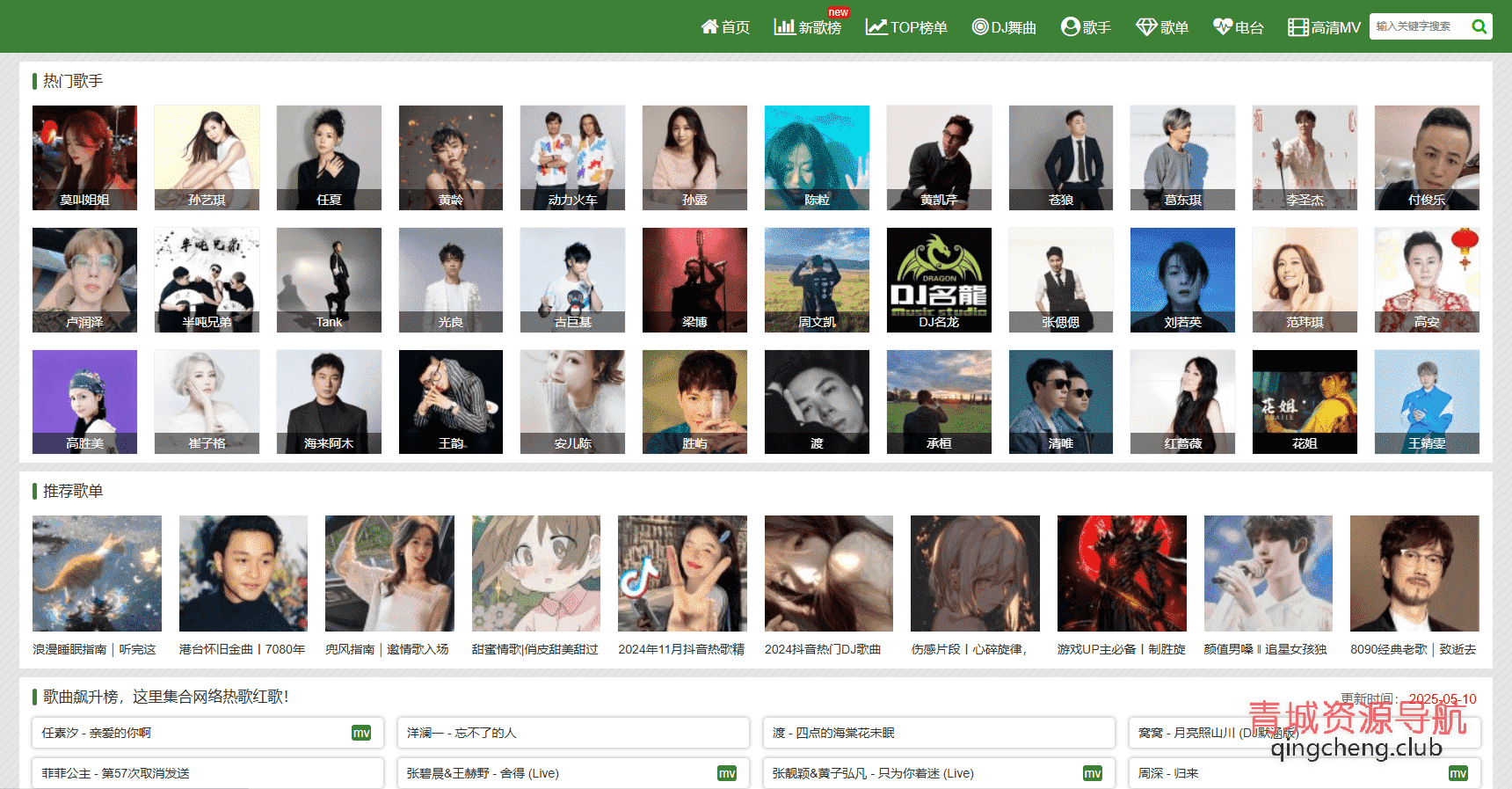Click the MV badge beside 任素汐 song

361,733
